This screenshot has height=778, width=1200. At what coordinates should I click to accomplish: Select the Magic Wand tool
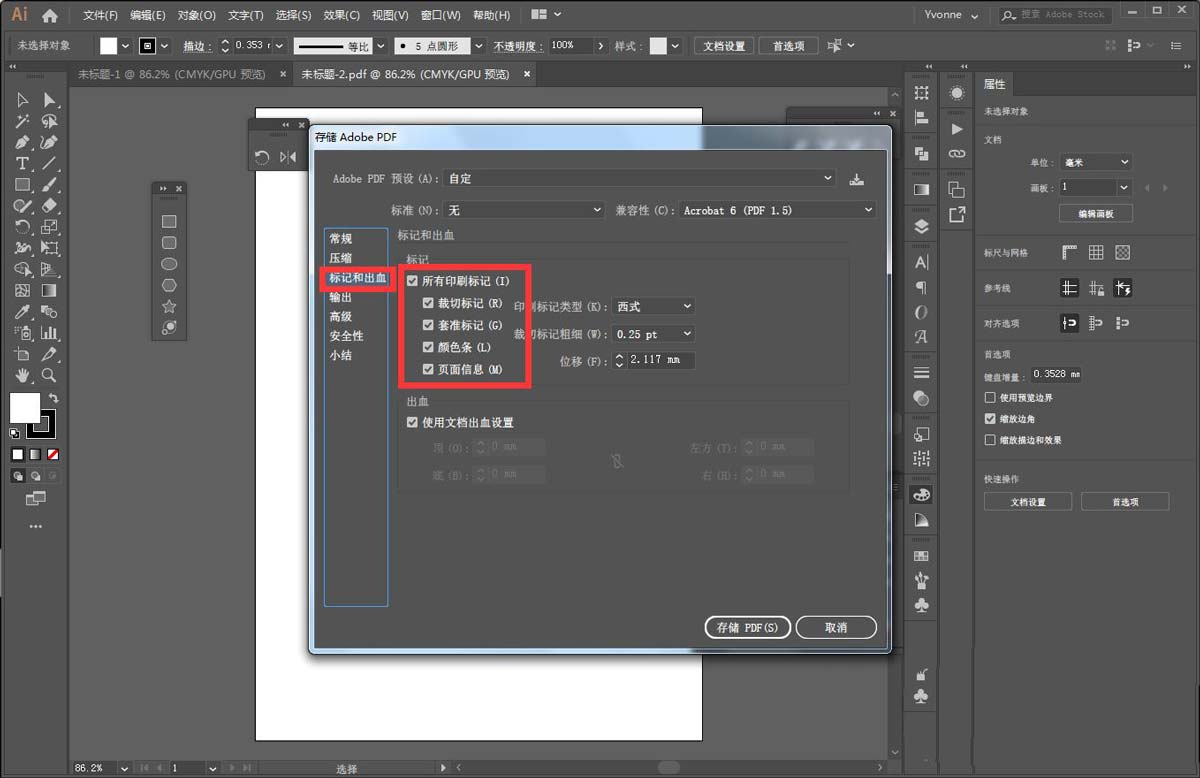(23, 121)
